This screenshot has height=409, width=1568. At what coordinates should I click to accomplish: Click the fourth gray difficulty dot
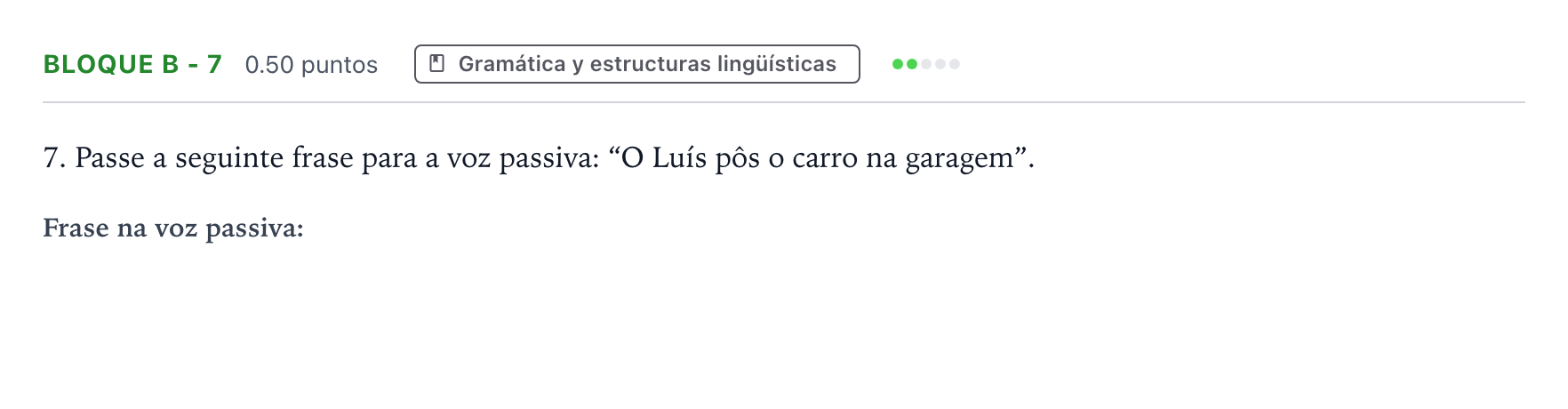point(940,64)
